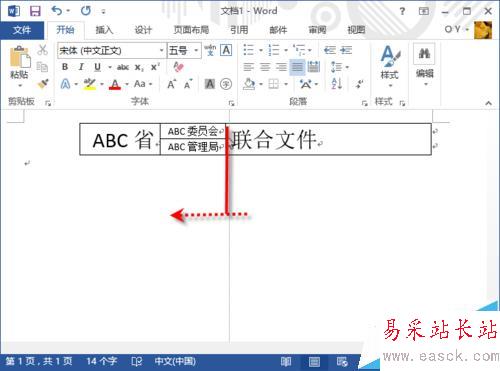The width and height of the screenshot is (500, 371).
Task: Click the decrease indent icon
Action: [330, 50]
